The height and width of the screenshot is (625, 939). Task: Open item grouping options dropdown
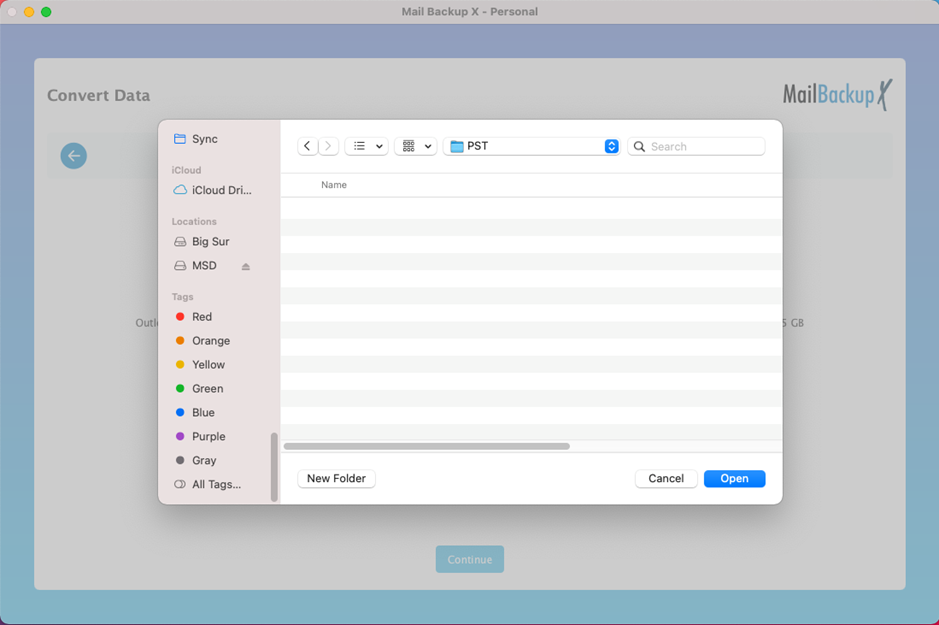pyautogui.click(x=416, y=146)
